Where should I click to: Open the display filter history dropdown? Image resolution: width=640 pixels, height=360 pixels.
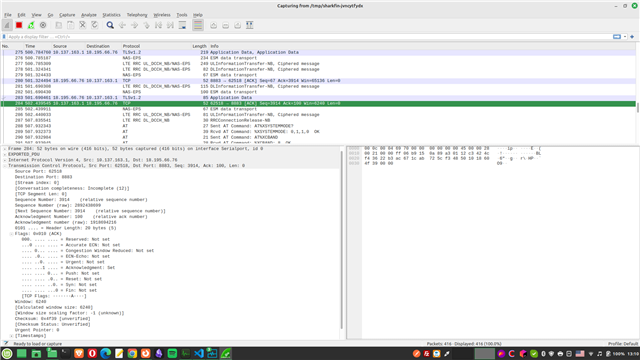[625, 37]
